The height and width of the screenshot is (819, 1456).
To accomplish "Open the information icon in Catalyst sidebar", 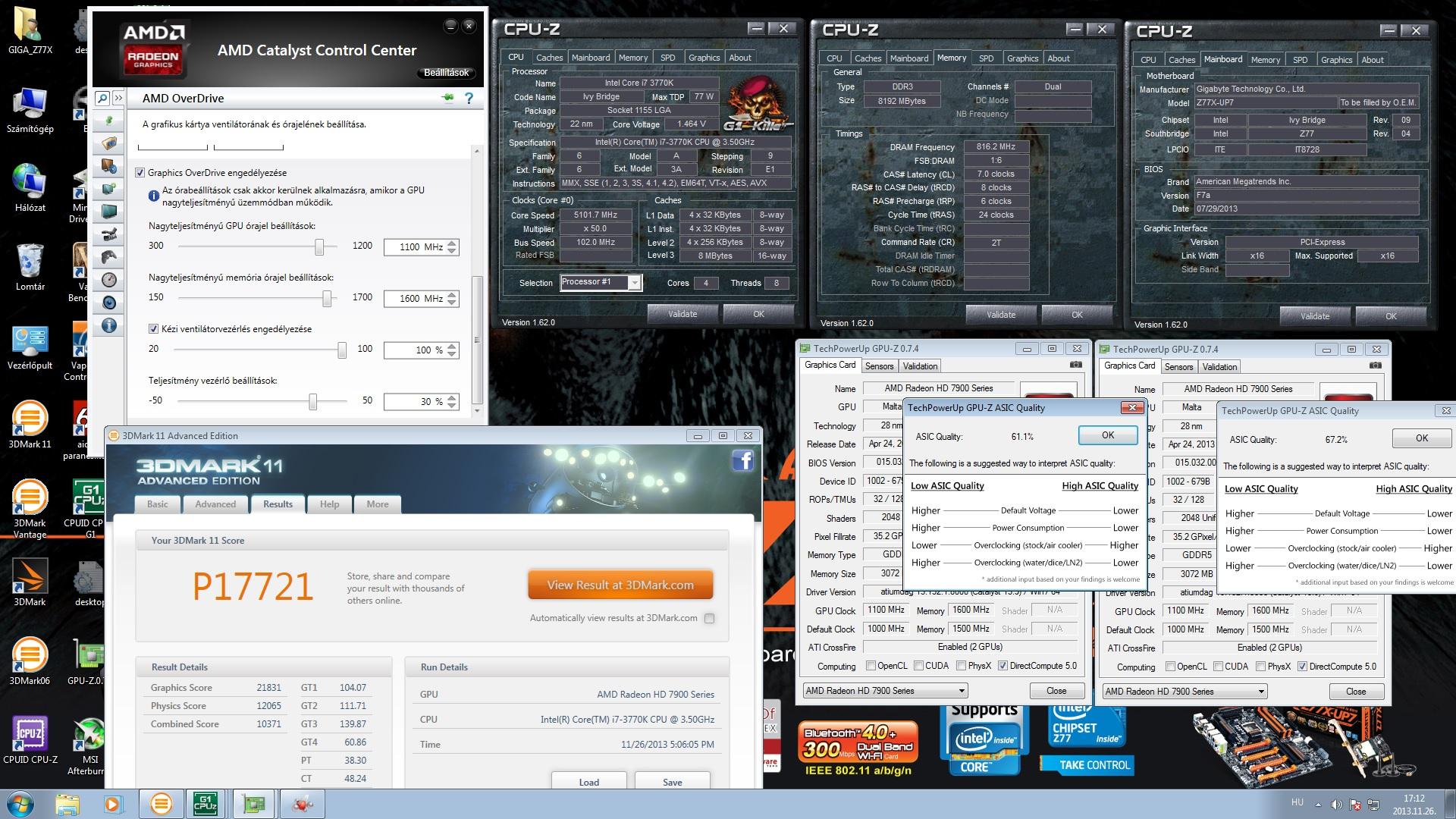I will (x=109, y=325).
